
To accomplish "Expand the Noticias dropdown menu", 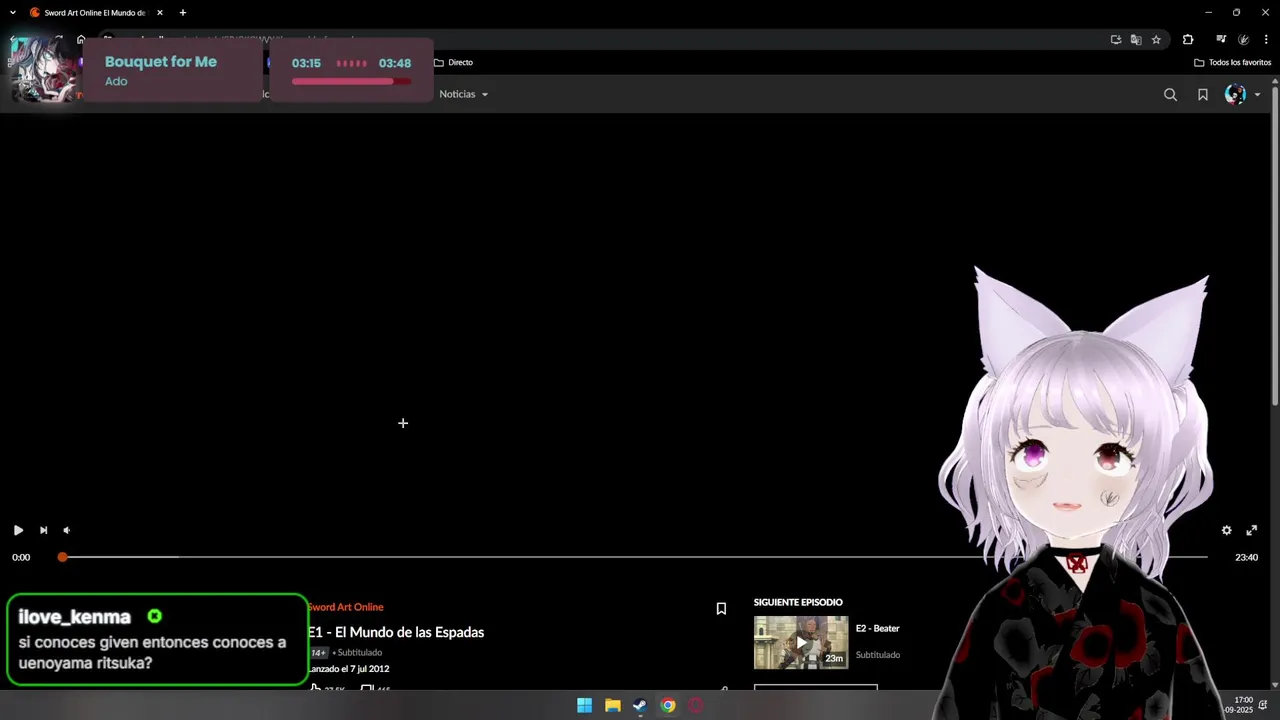I will [x=464, y=94].
